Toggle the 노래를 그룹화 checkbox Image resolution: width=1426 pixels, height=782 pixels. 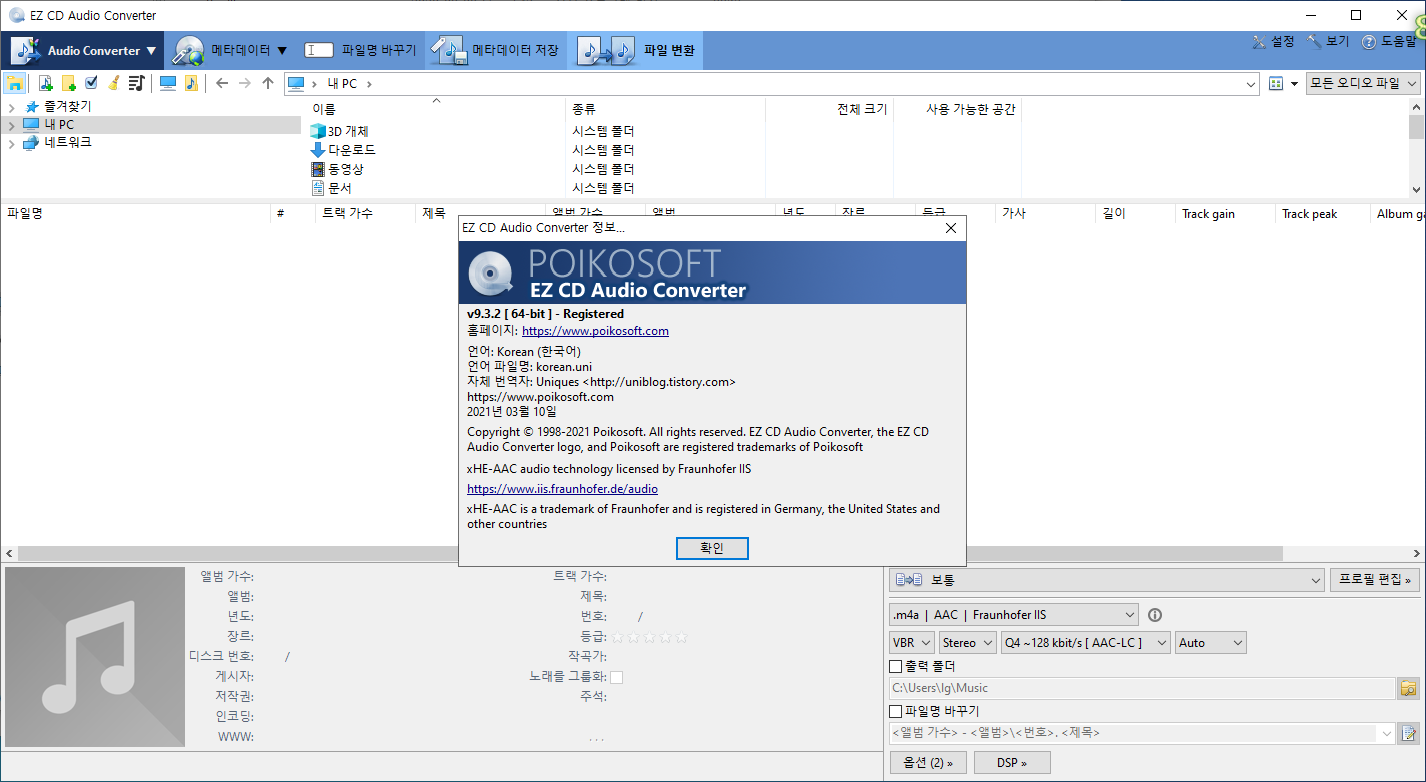(617, 677)
